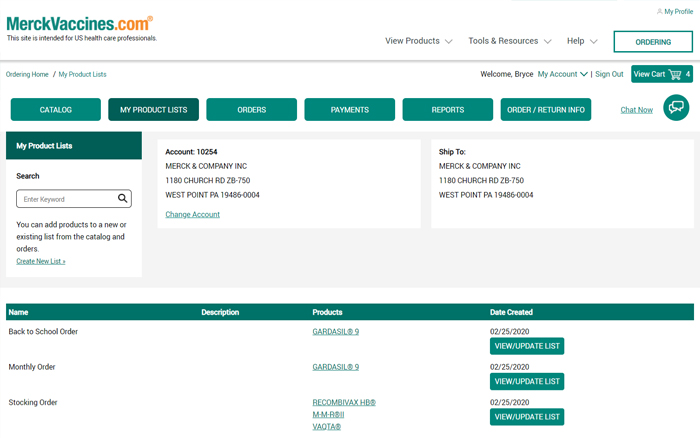Click the My Profile link

(679, 12)
